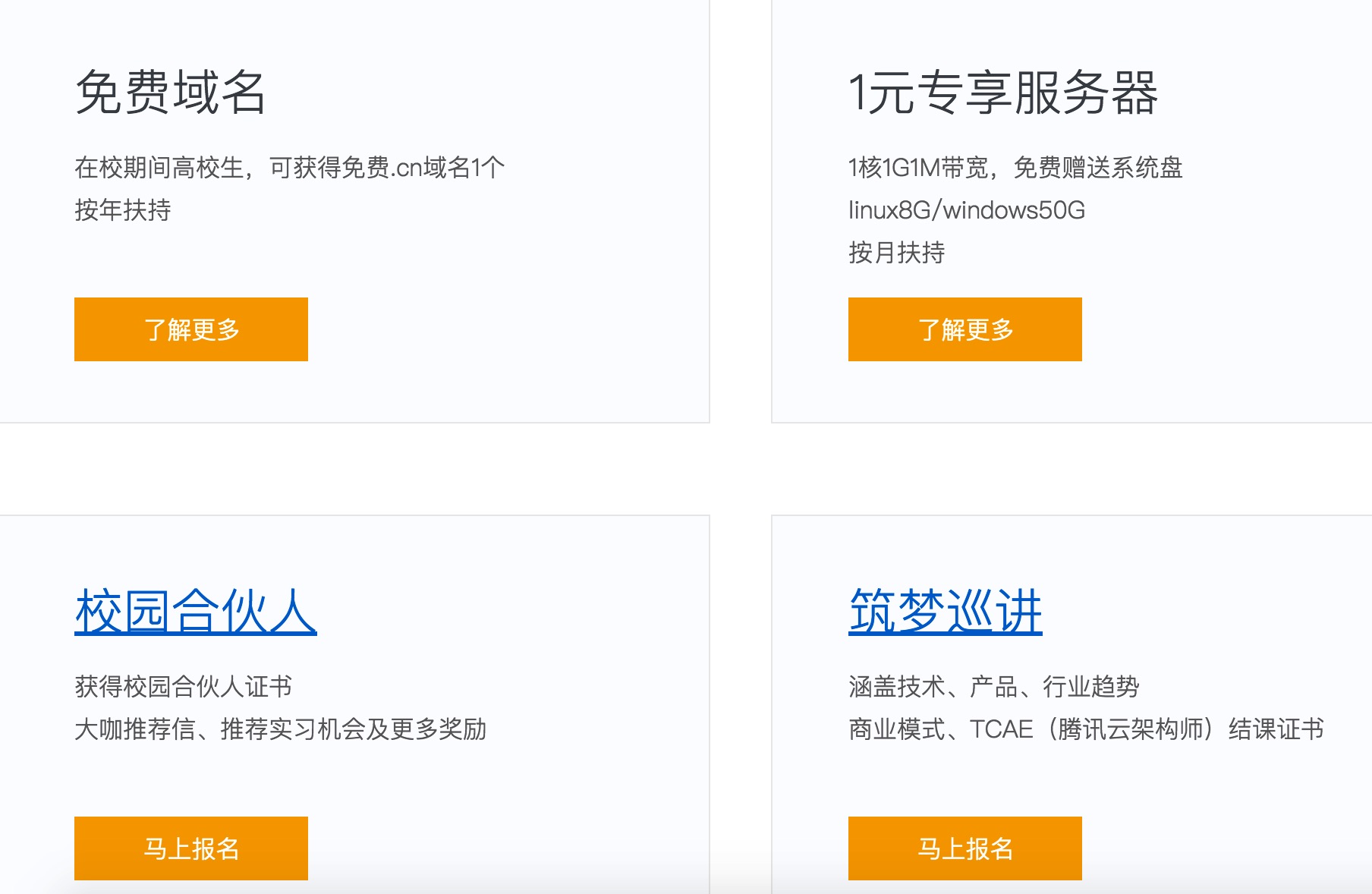Click the 免费域名 heading
1372x894 pixels.
(x=171, y=93)
